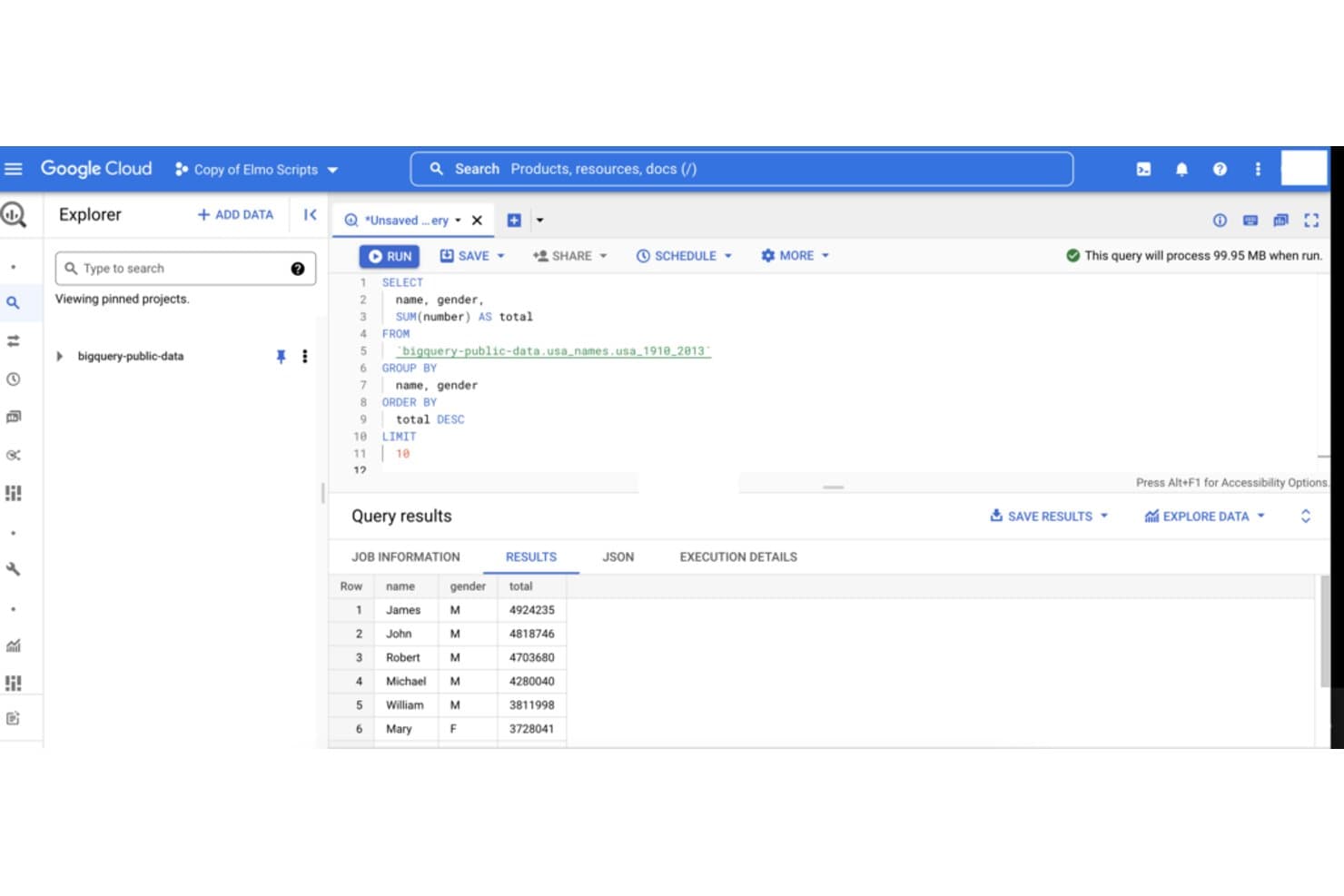
Task: Click the Google Cloud logo
Action: (96, 169)
